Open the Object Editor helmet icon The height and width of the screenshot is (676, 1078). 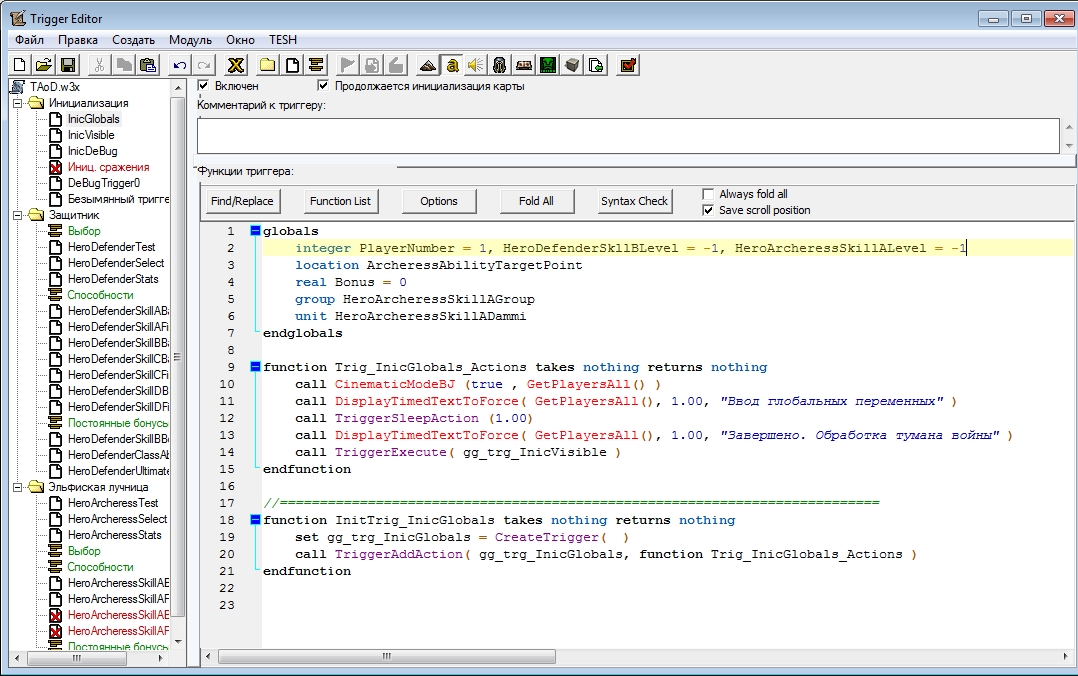click(x=499, y=65)
